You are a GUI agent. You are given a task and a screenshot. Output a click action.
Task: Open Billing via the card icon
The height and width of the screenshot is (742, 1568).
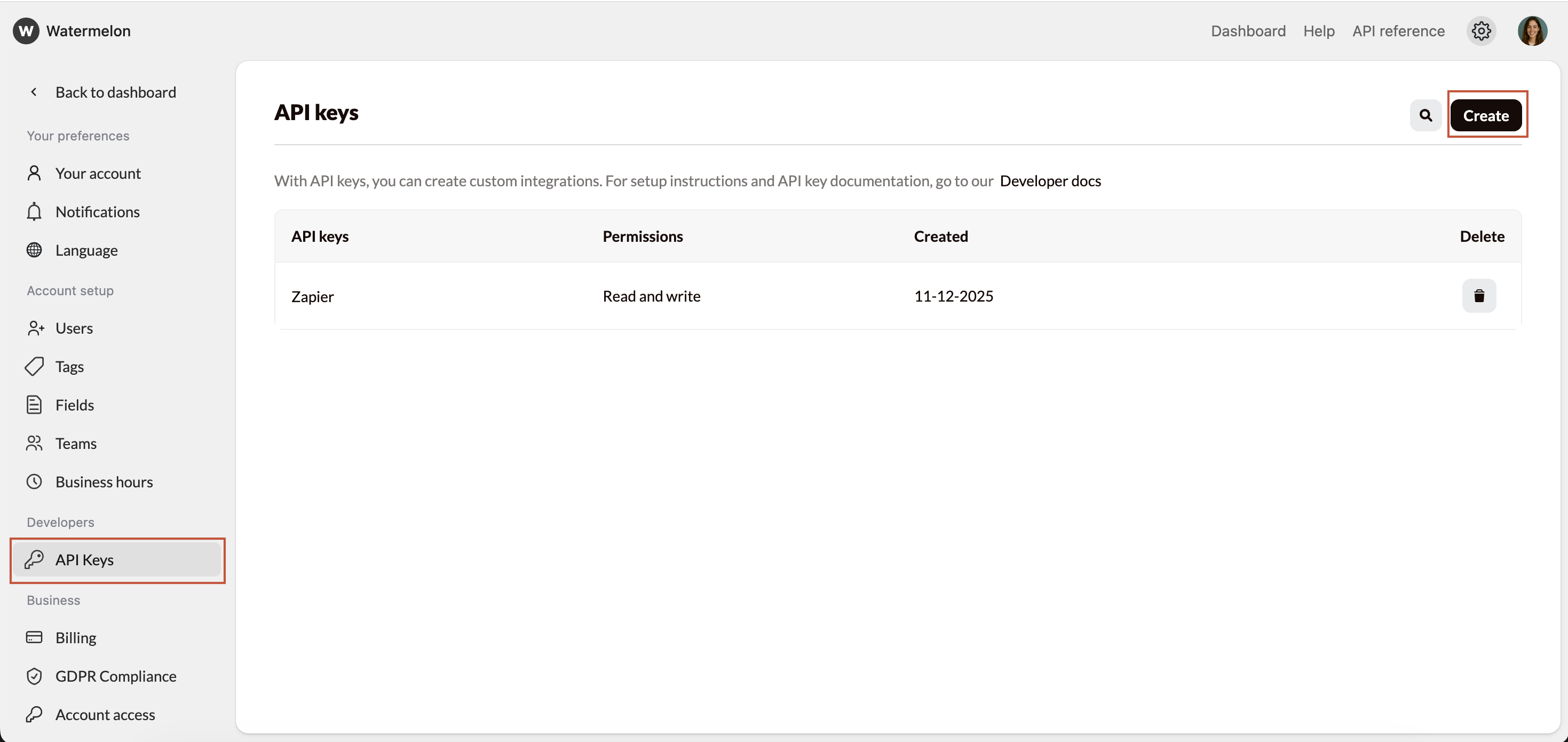coord(34,637)
